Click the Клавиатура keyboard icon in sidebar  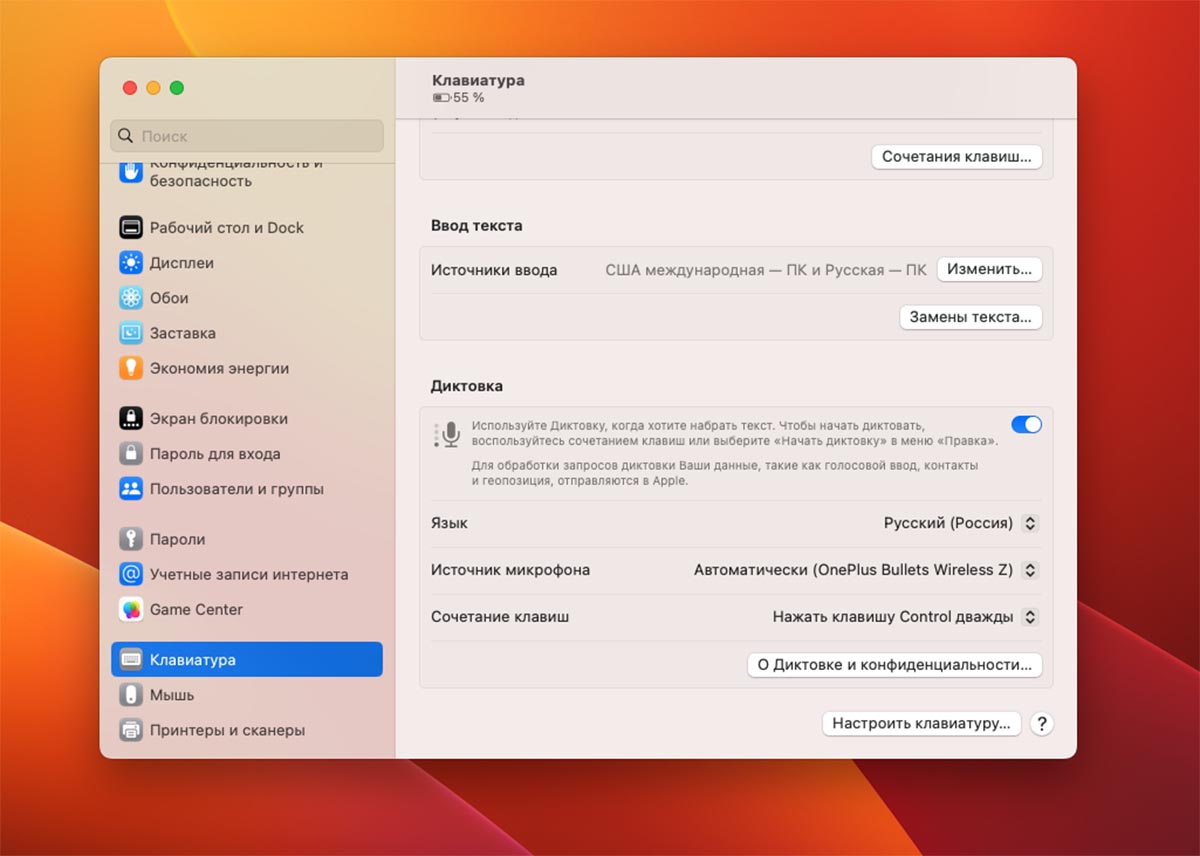(x=131, y=660)
